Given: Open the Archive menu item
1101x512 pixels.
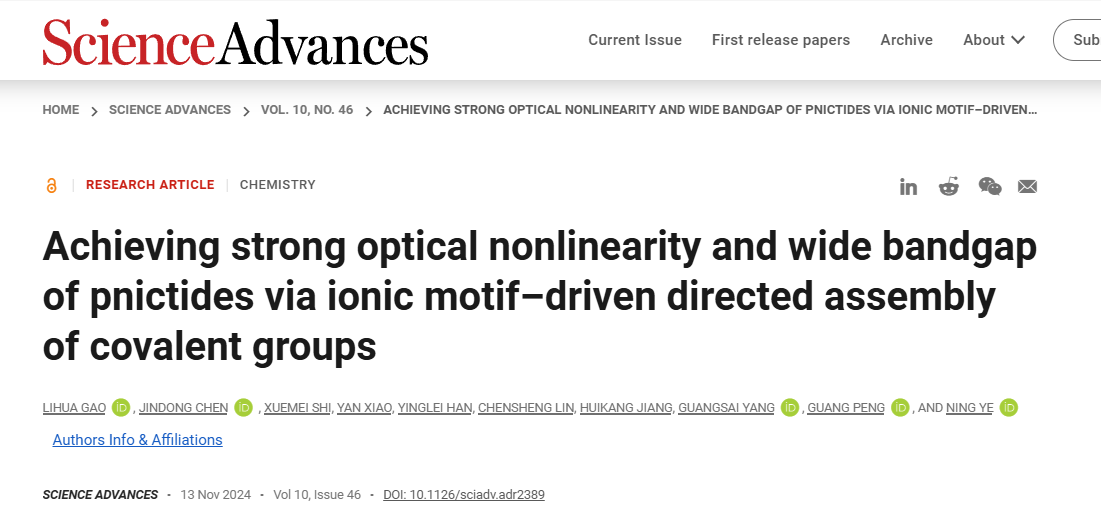Looking at the screenshot, I should pos(906,40).
